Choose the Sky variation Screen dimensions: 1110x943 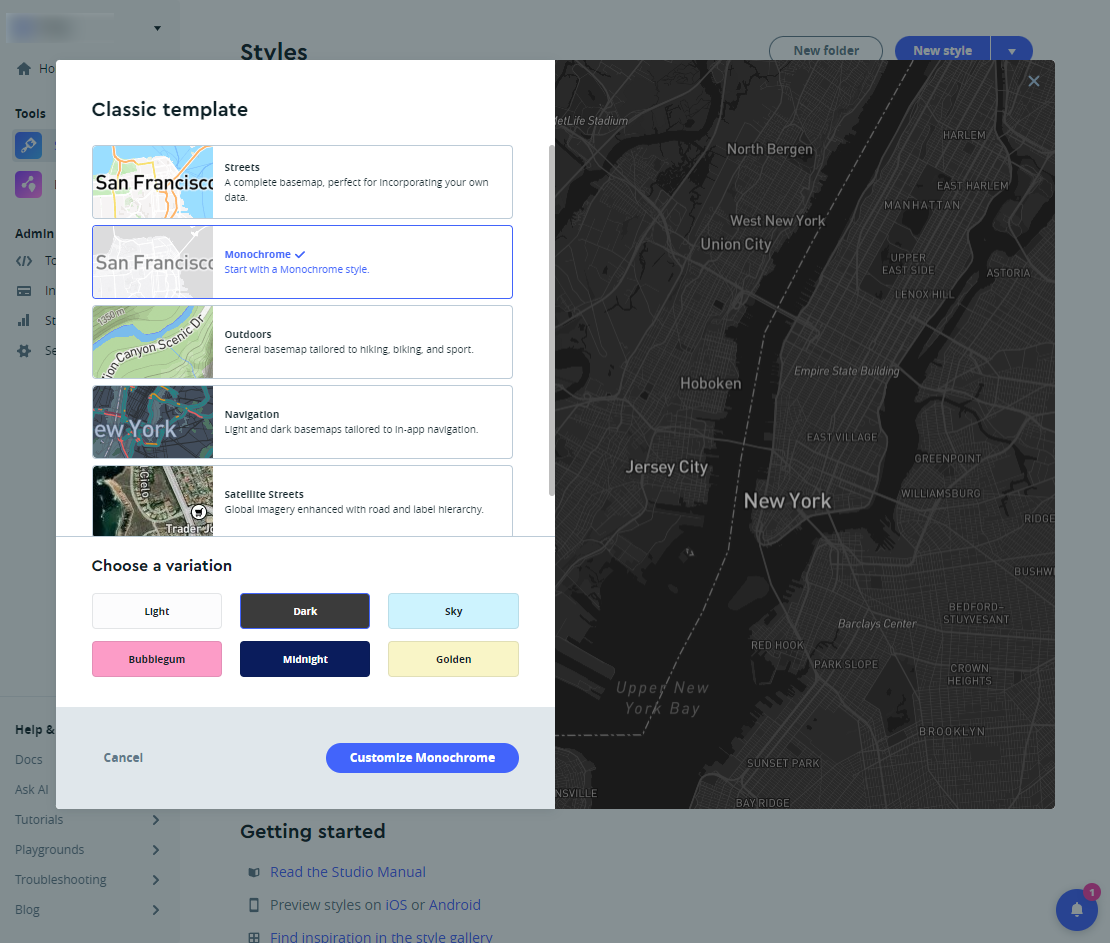click(453, 611)
